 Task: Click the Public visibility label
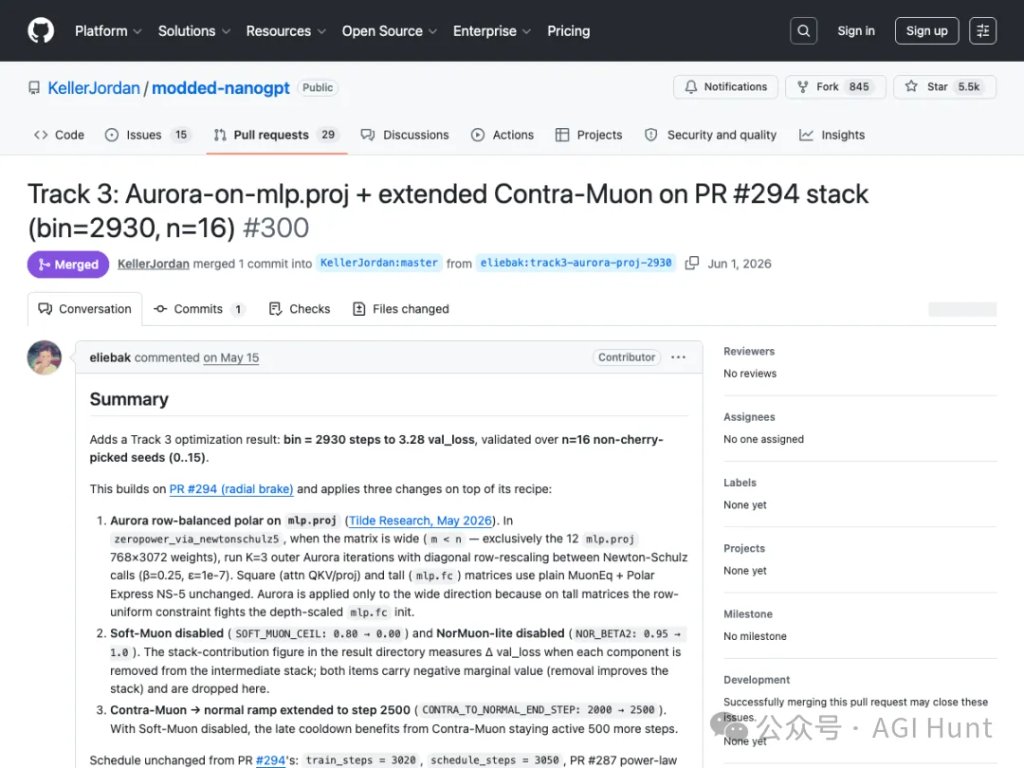[x=317, y=88]
